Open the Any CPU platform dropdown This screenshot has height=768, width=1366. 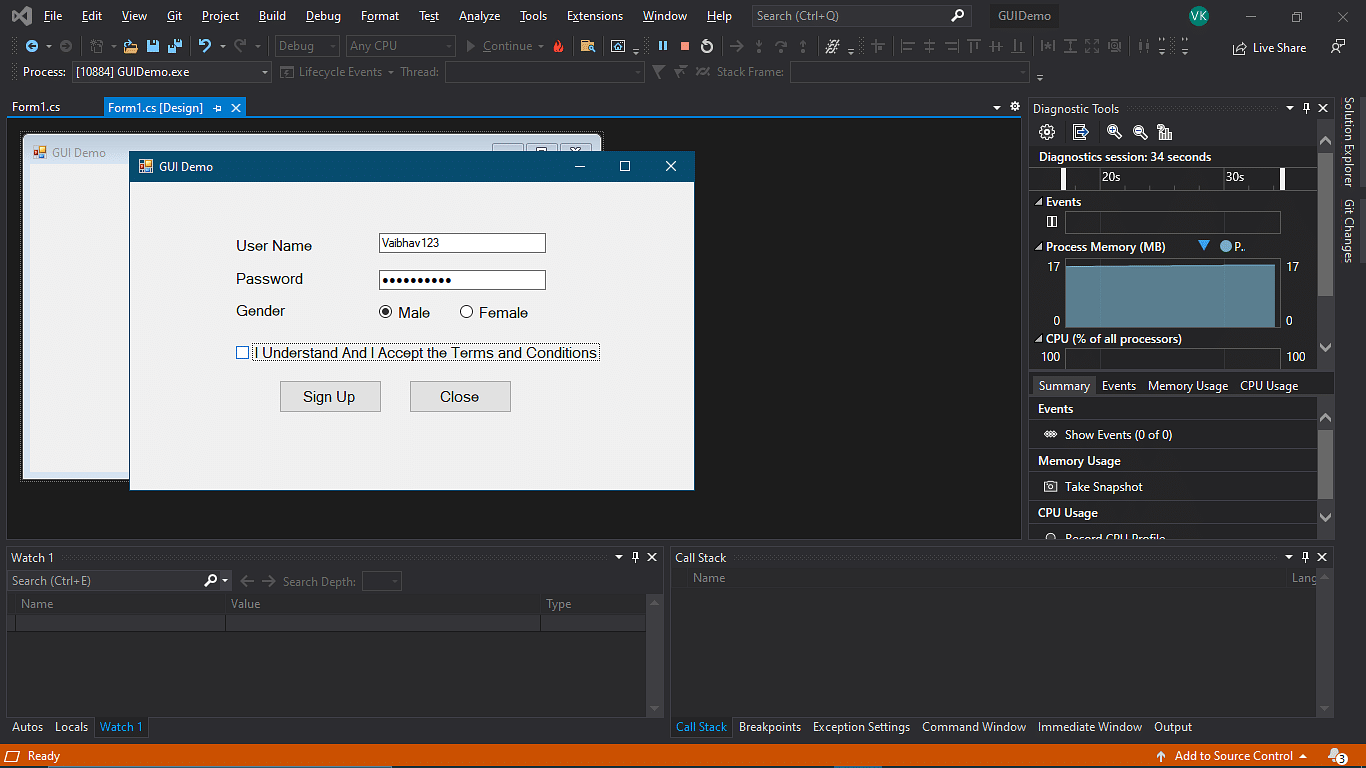[x=400, y=46]
